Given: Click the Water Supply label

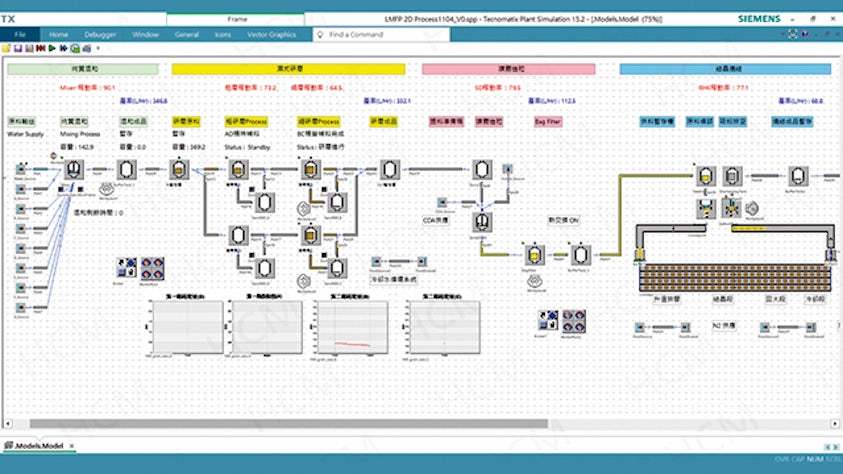Looking at the screenshot, I should tap(25, 134).
